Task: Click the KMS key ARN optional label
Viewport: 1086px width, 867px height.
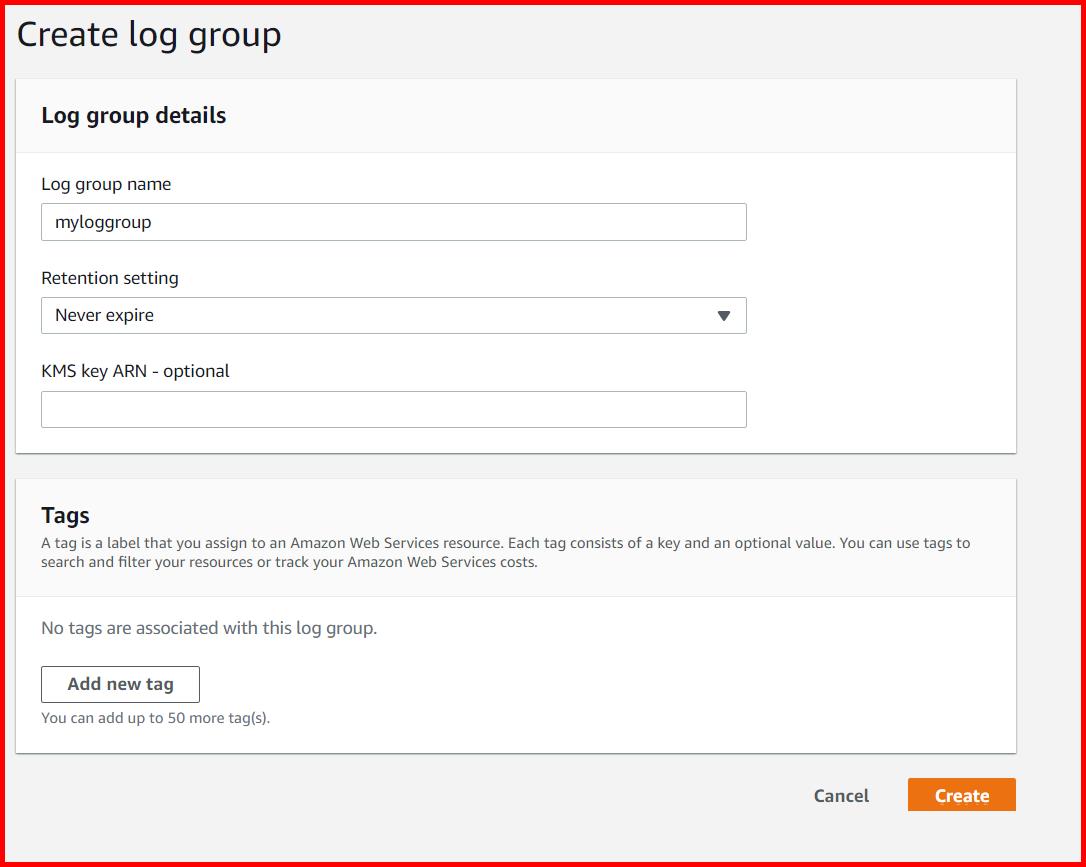Action: [x=135, y=370]
